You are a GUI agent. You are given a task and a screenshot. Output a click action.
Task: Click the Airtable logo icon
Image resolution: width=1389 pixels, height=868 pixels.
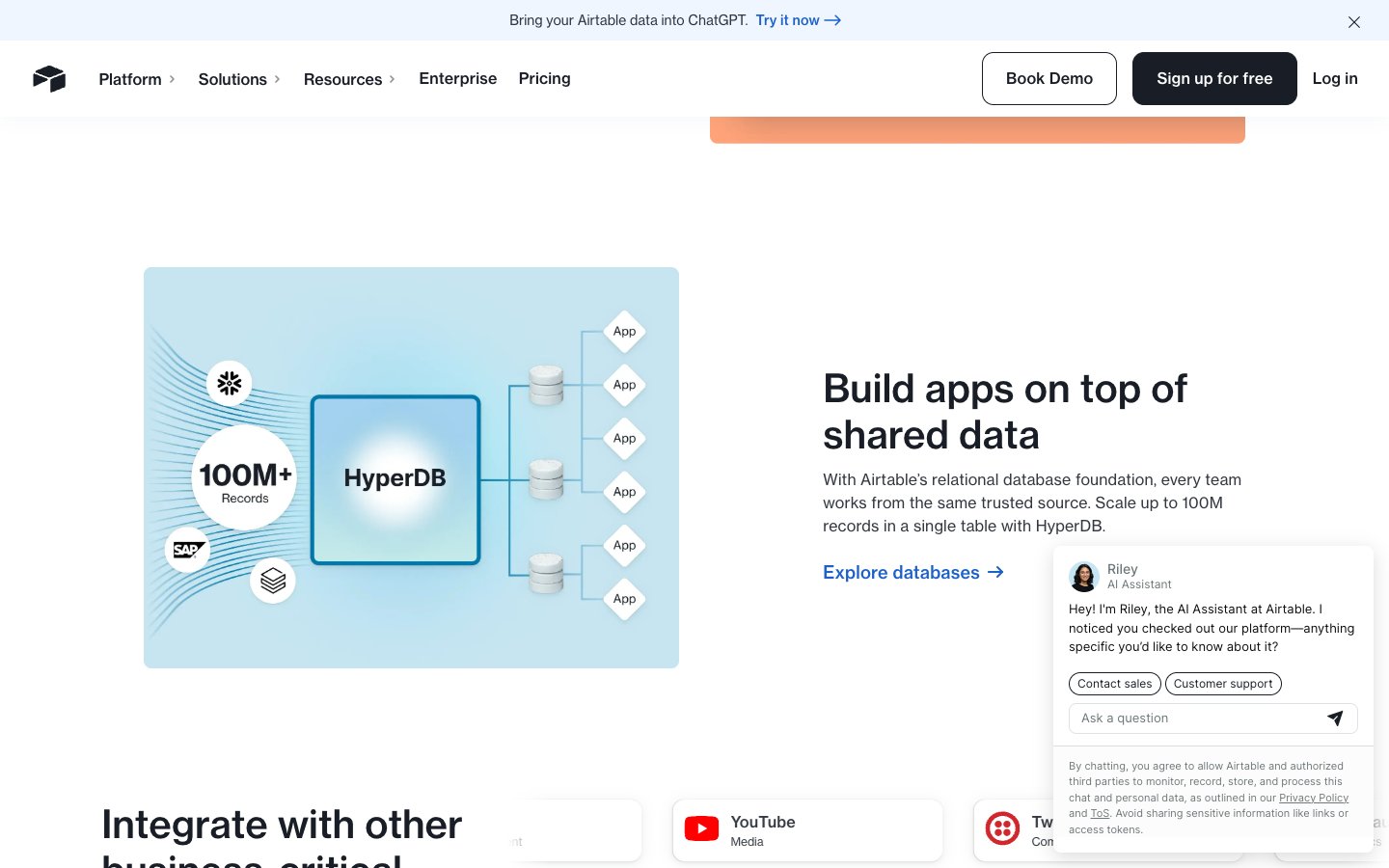tap(49, 78)
